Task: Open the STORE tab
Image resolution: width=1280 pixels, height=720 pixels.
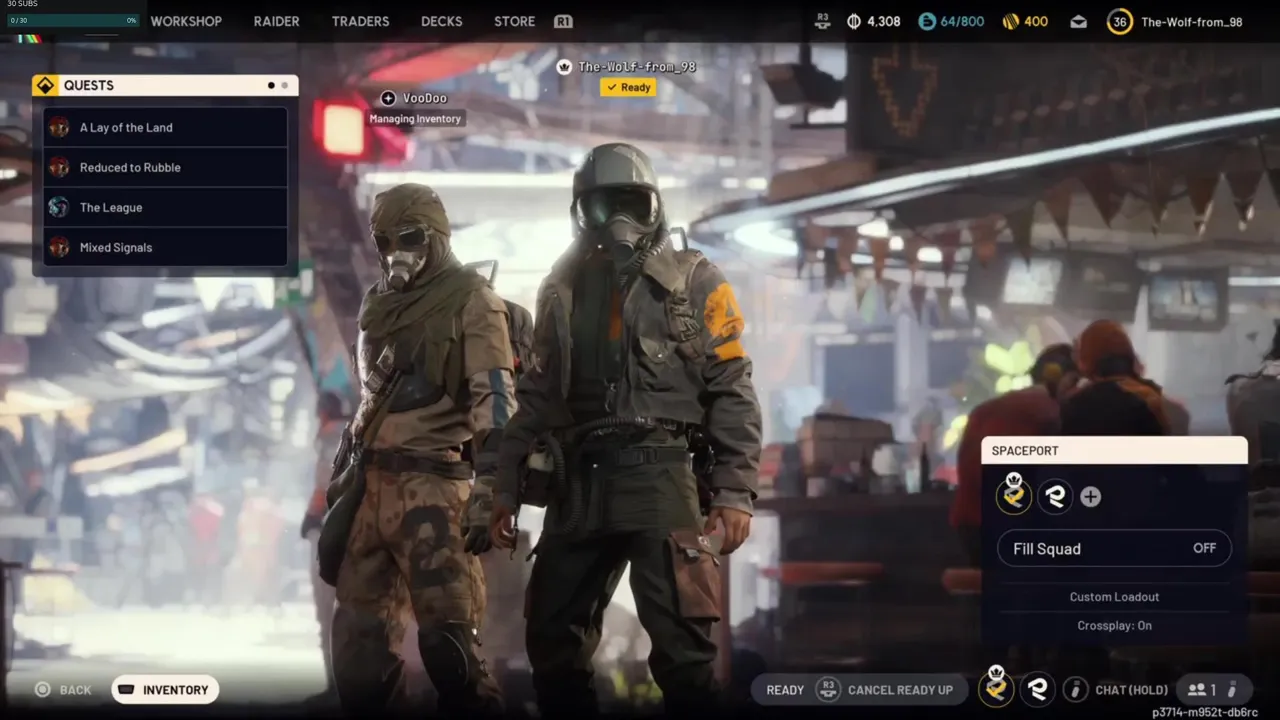Action: [x=514, y=21]
